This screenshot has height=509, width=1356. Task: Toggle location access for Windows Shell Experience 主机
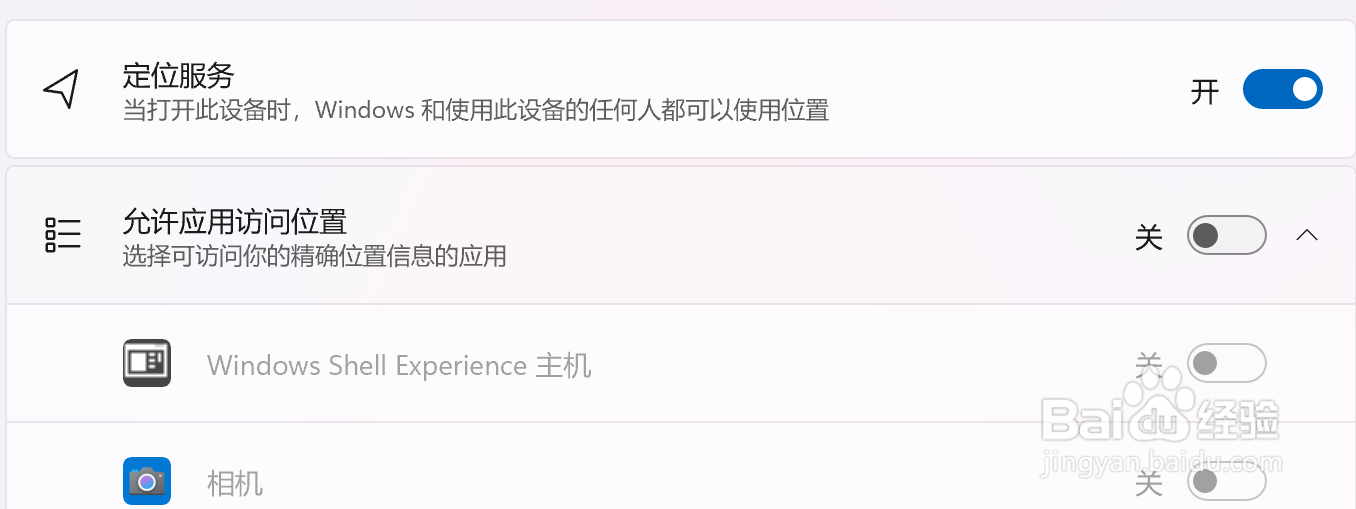(x=1227, y=363)
